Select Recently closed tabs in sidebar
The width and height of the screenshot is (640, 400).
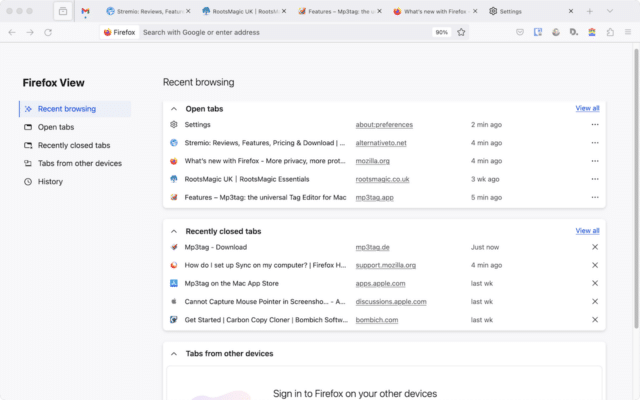75,145
